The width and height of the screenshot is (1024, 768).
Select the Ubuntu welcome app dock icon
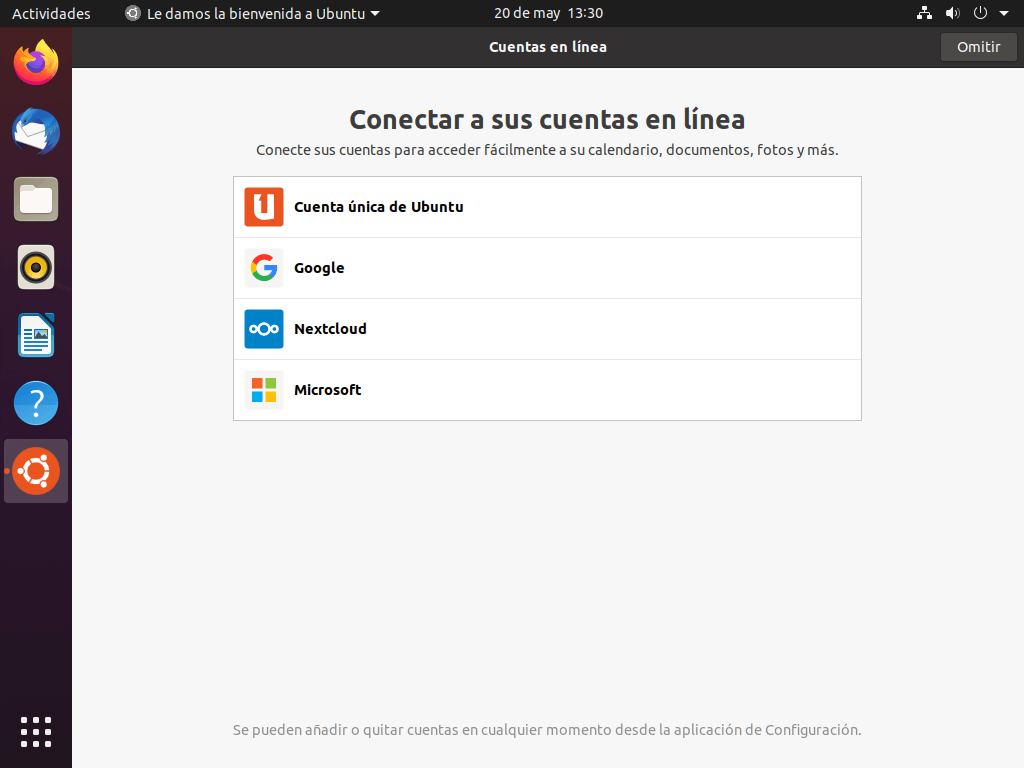(36, 471)
